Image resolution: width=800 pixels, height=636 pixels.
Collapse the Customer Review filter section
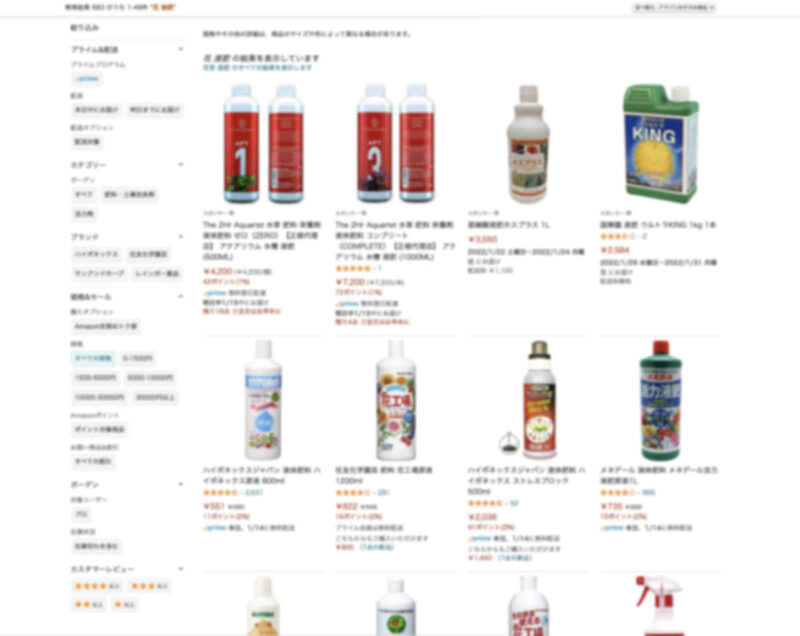click(181, 569)
